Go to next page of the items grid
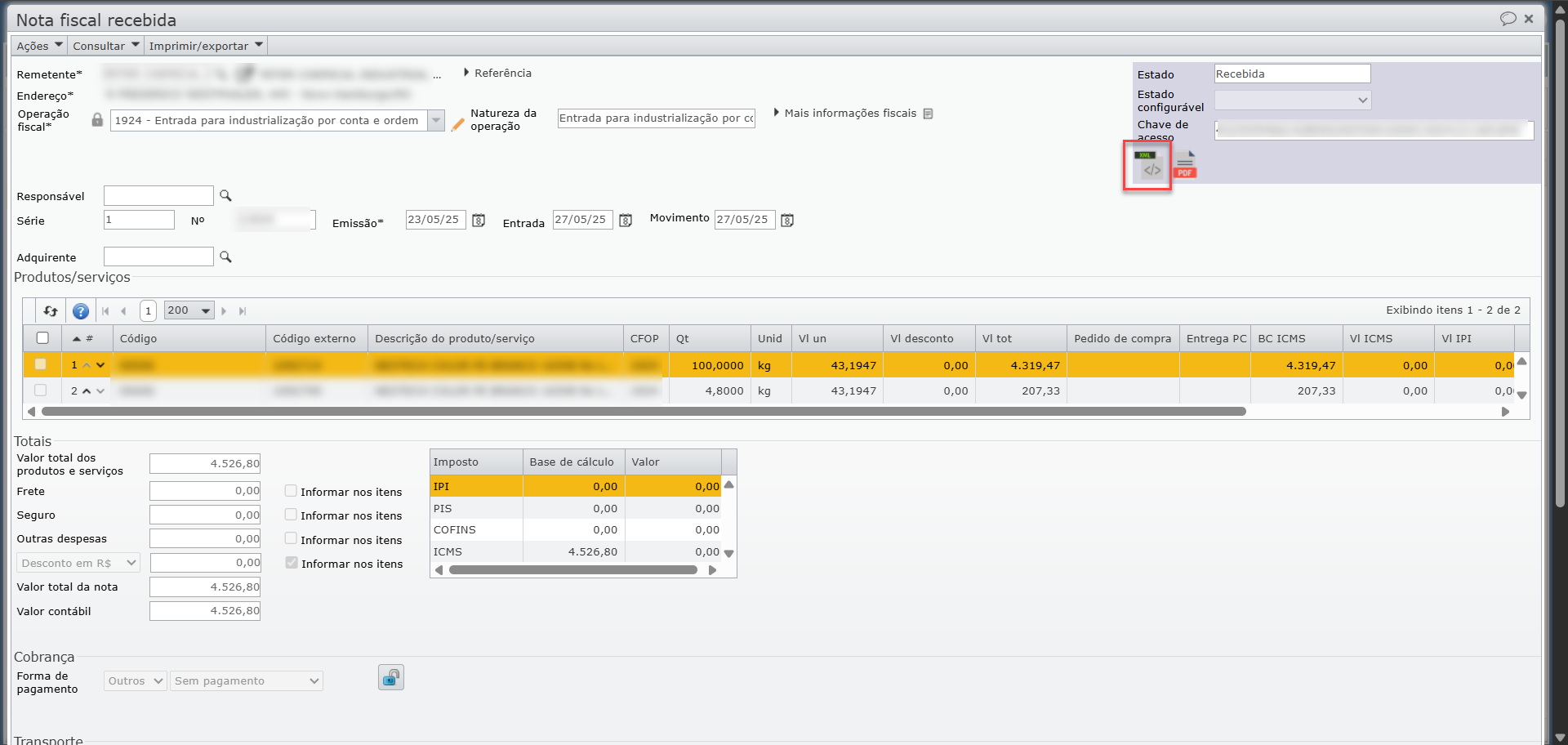This screenshot has width=1568, height=745. [x=224, y=311]
